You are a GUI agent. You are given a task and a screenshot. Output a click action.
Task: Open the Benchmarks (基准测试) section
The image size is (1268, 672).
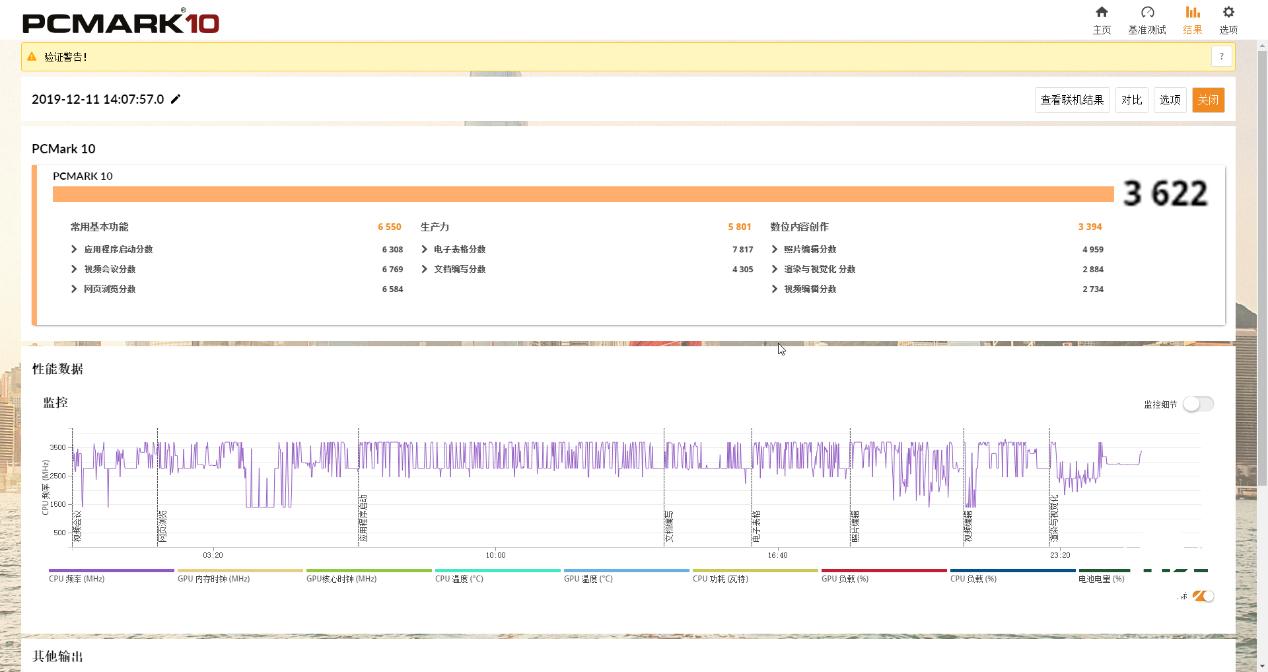pyautogui.click(x=1147, y=19)
